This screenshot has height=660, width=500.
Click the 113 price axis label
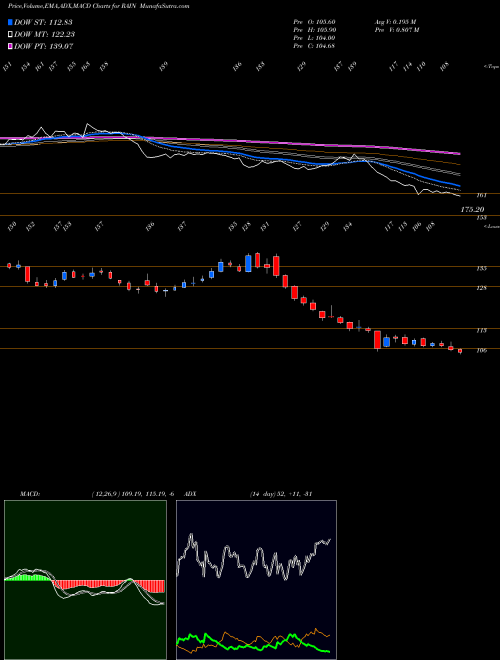pyautogui.click(x=482, y=330)
